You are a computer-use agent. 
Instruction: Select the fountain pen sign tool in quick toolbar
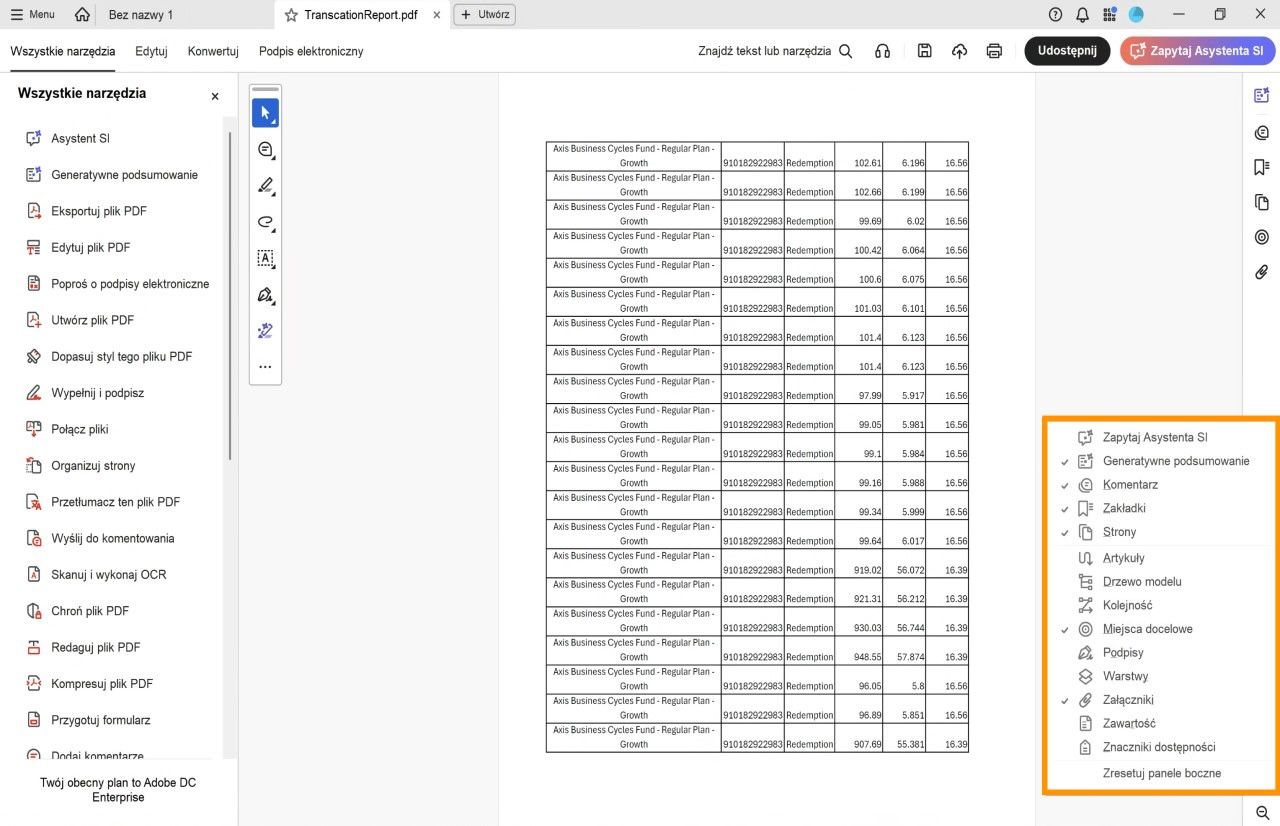(265, 295)
